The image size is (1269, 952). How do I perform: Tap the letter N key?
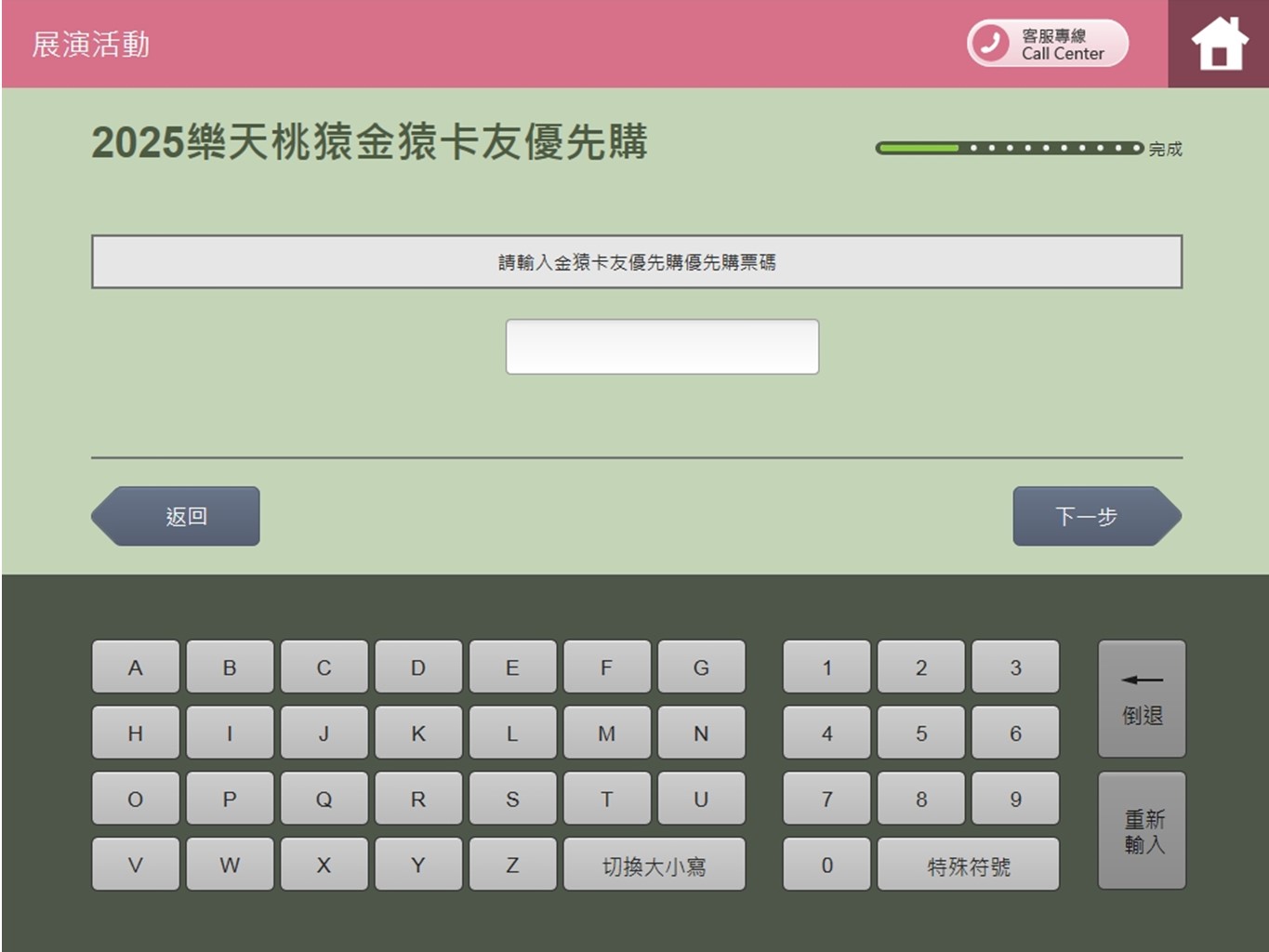point(701,733)
